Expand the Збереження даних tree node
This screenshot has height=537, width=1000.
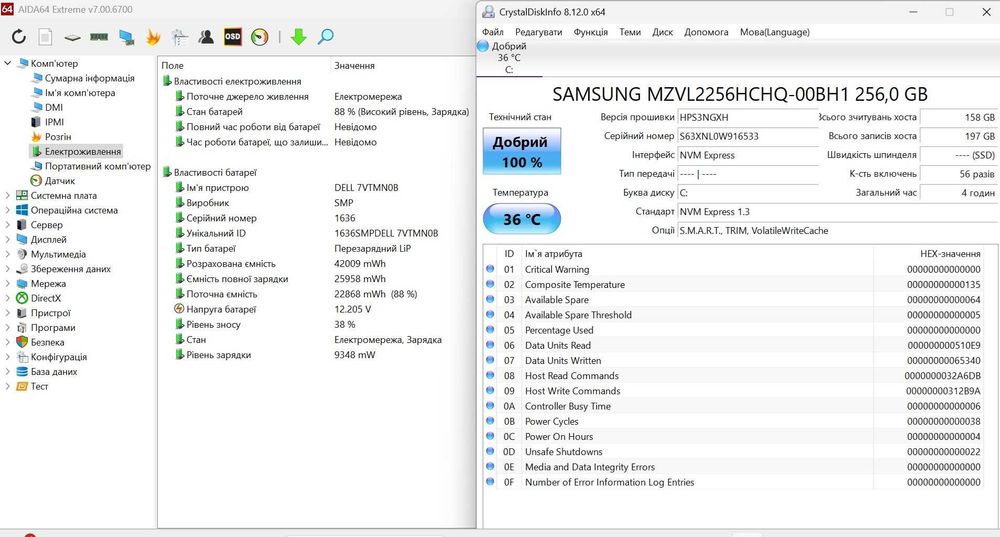pos(8,268)
